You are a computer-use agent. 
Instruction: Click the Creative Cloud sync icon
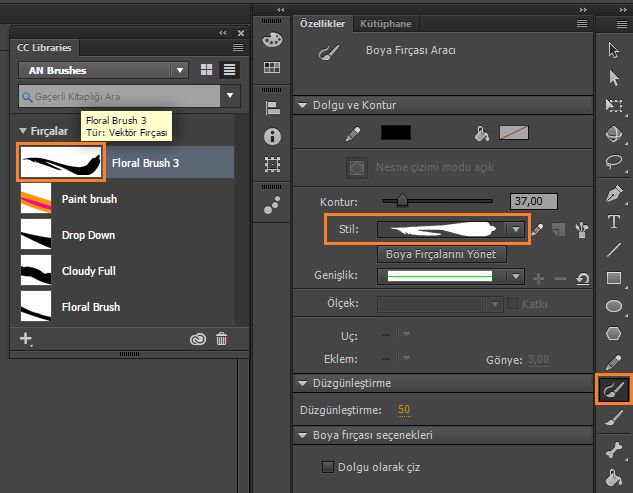tap(198, 339)
